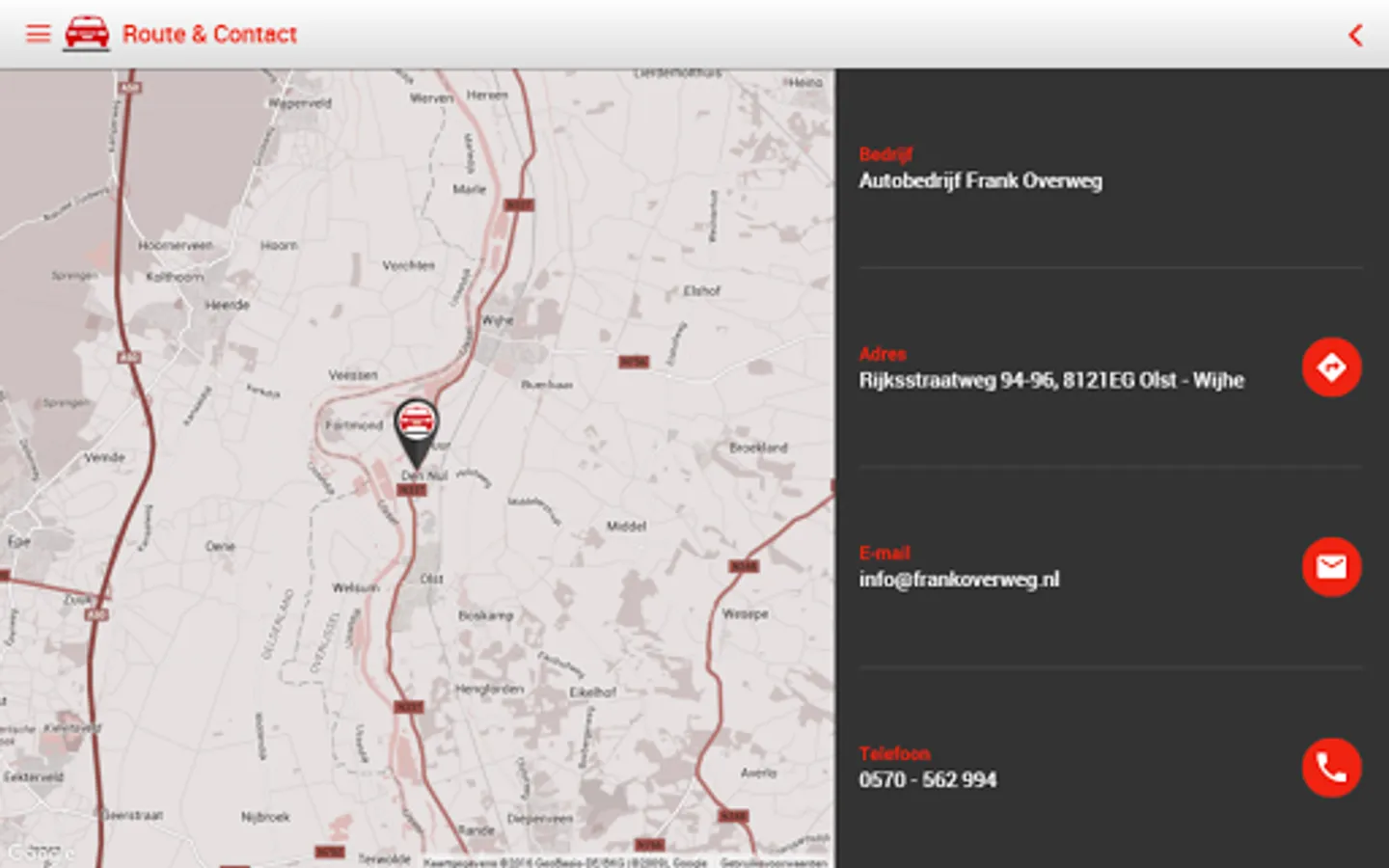Viewport: 1389px width, 868px height.
Task: Click the Bedrijf label
Action: [x=885, y=154]
